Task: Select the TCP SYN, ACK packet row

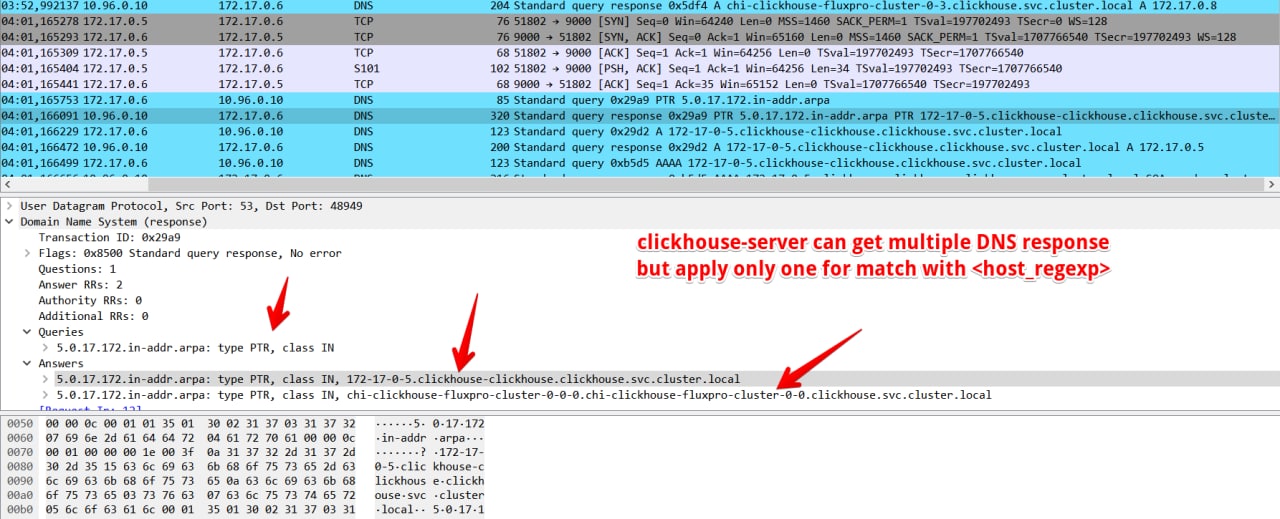Action: [x=640, y=37]
